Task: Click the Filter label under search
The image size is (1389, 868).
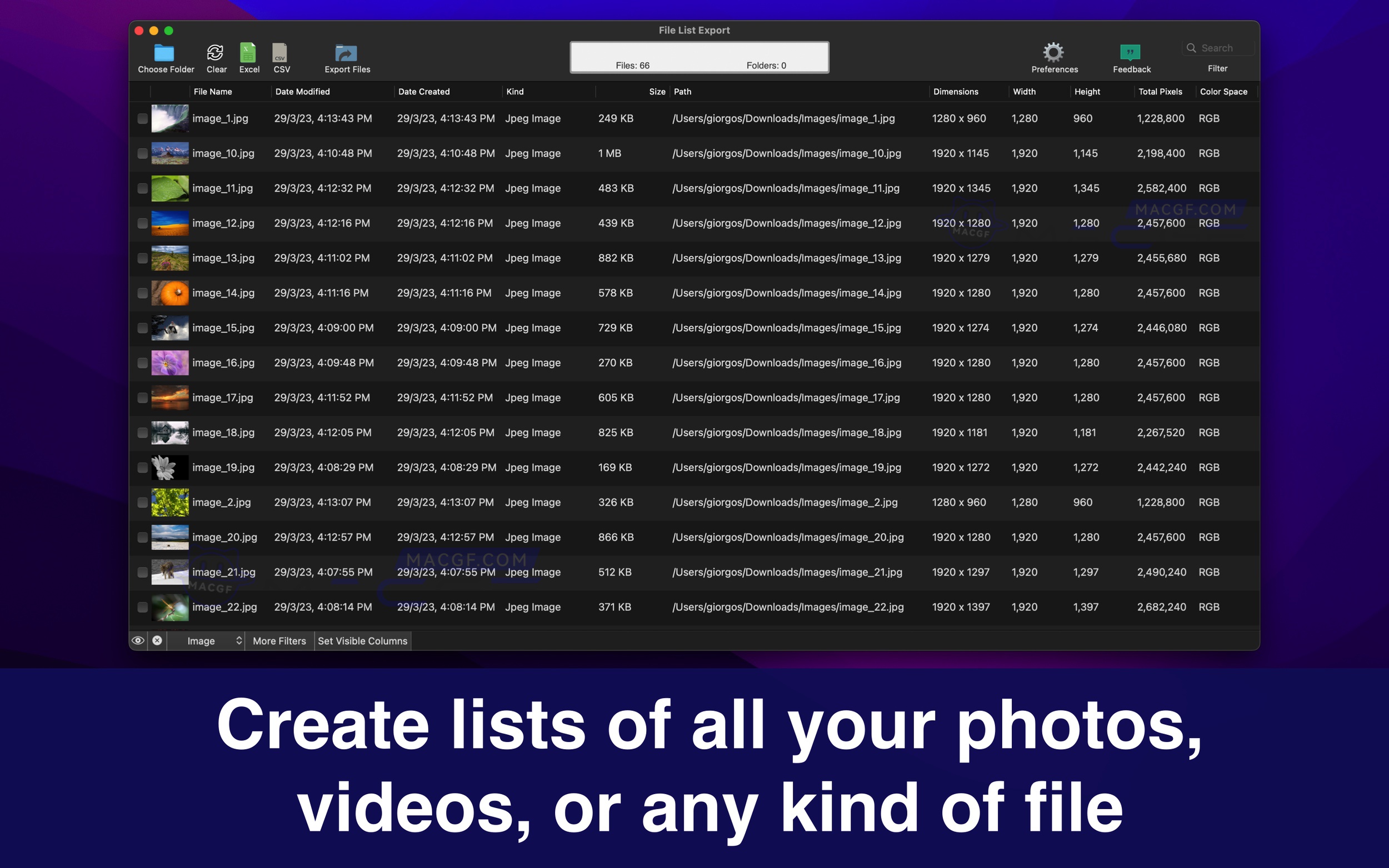Action: pos(1217,68)
